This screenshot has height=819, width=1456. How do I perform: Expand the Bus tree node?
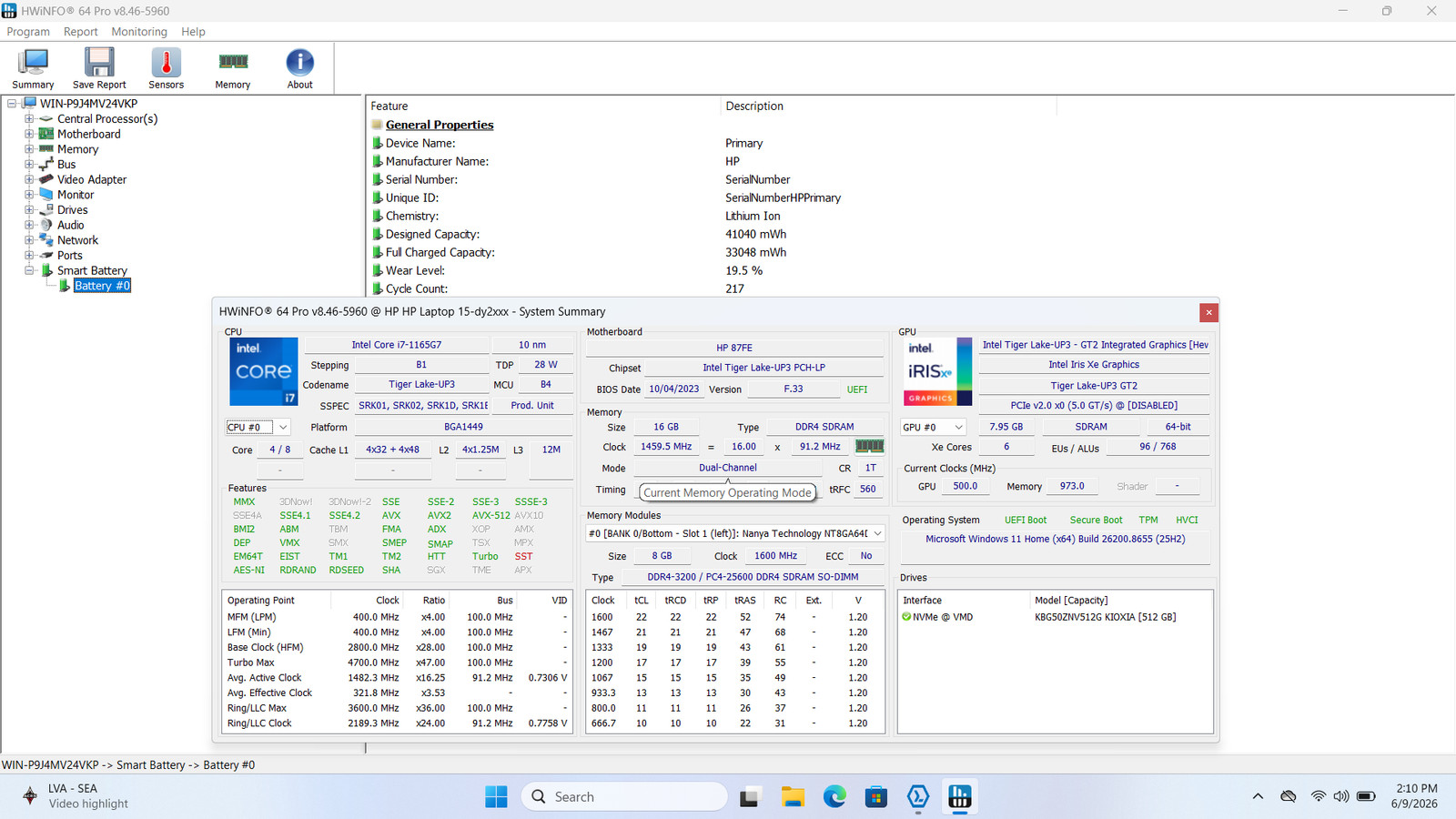pyautogui.click(x=29, y=164)
